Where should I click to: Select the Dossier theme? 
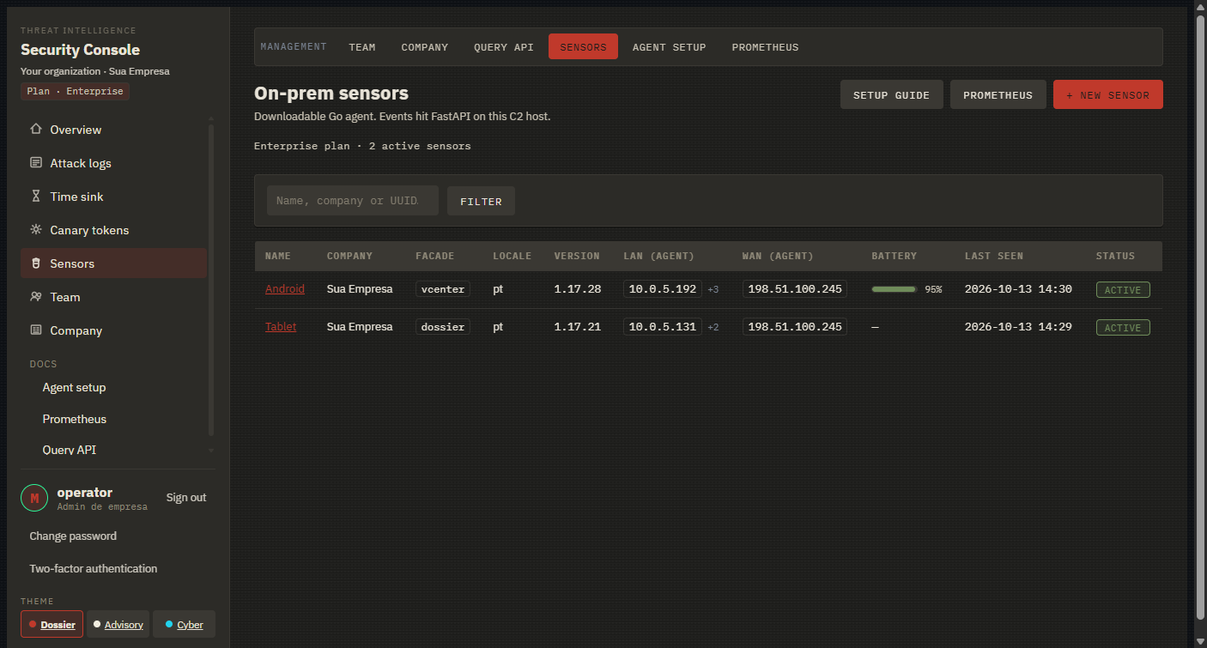tap(52, 624)
